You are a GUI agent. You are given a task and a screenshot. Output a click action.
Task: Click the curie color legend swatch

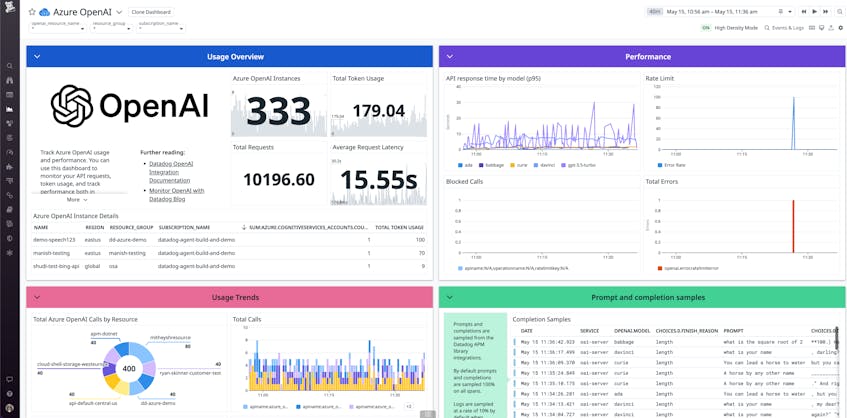513,164
